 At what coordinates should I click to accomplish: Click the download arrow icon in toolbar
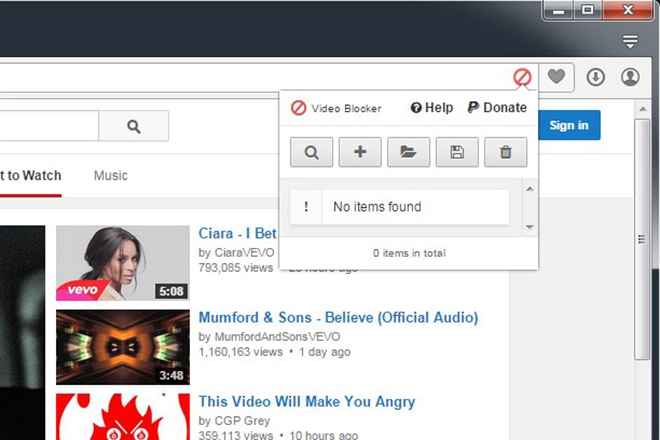pos(596,77)
